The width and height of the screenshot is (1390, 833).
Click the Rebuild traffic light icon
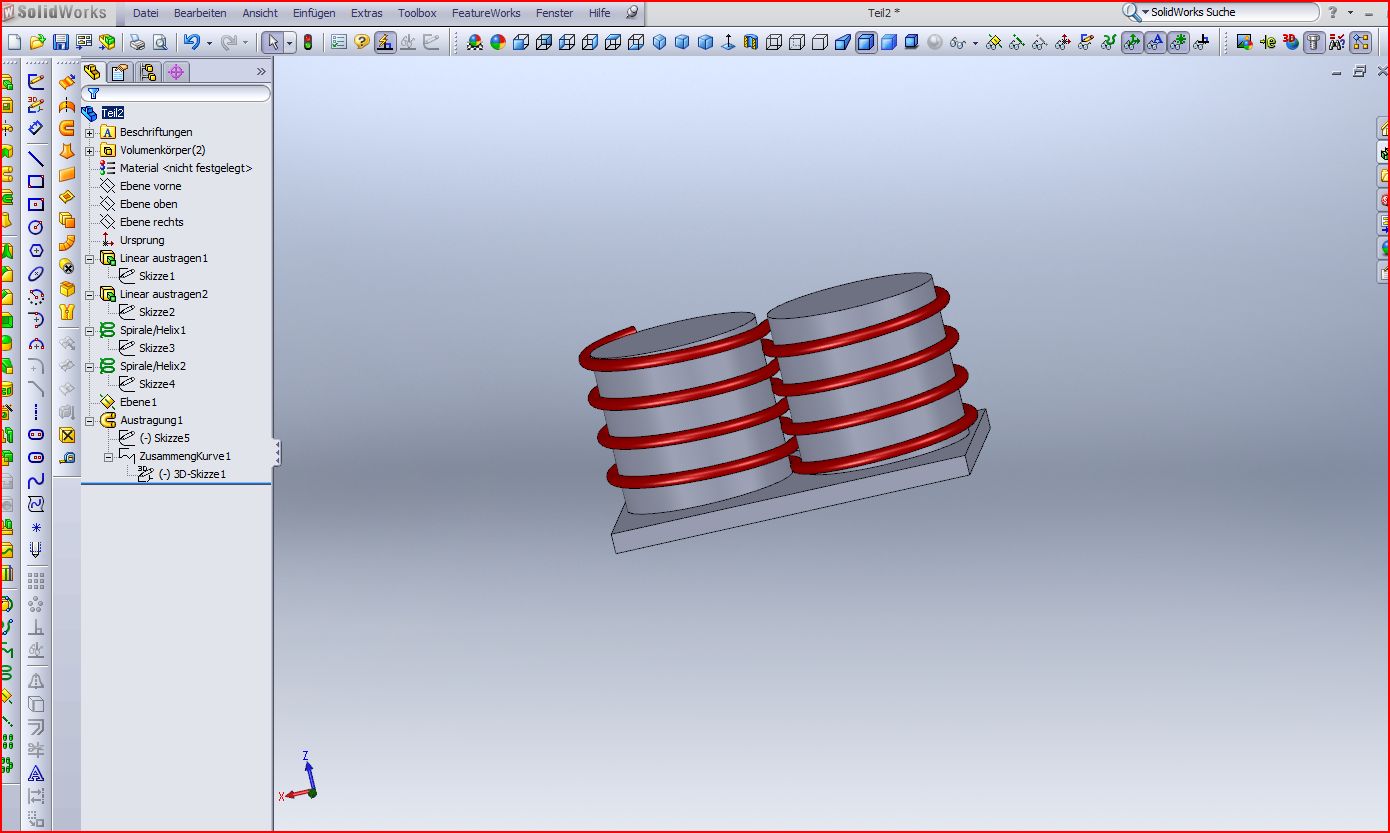(x=308, y=42)
